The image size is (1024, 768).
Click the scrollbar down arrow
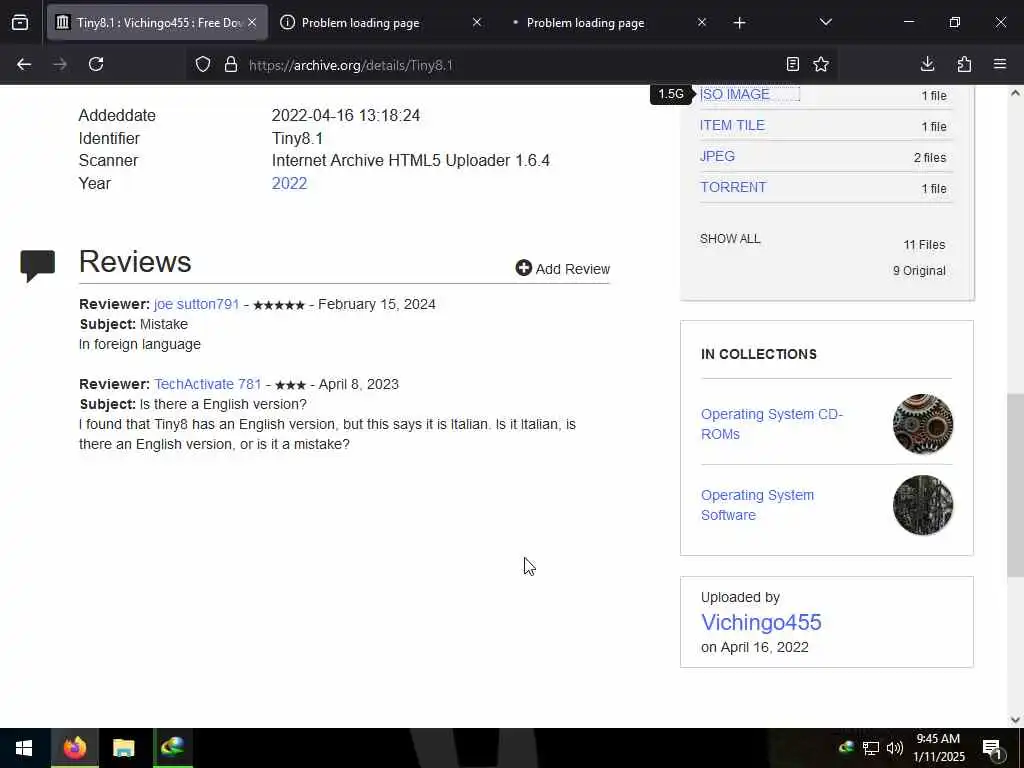(x=1015, y=720)
